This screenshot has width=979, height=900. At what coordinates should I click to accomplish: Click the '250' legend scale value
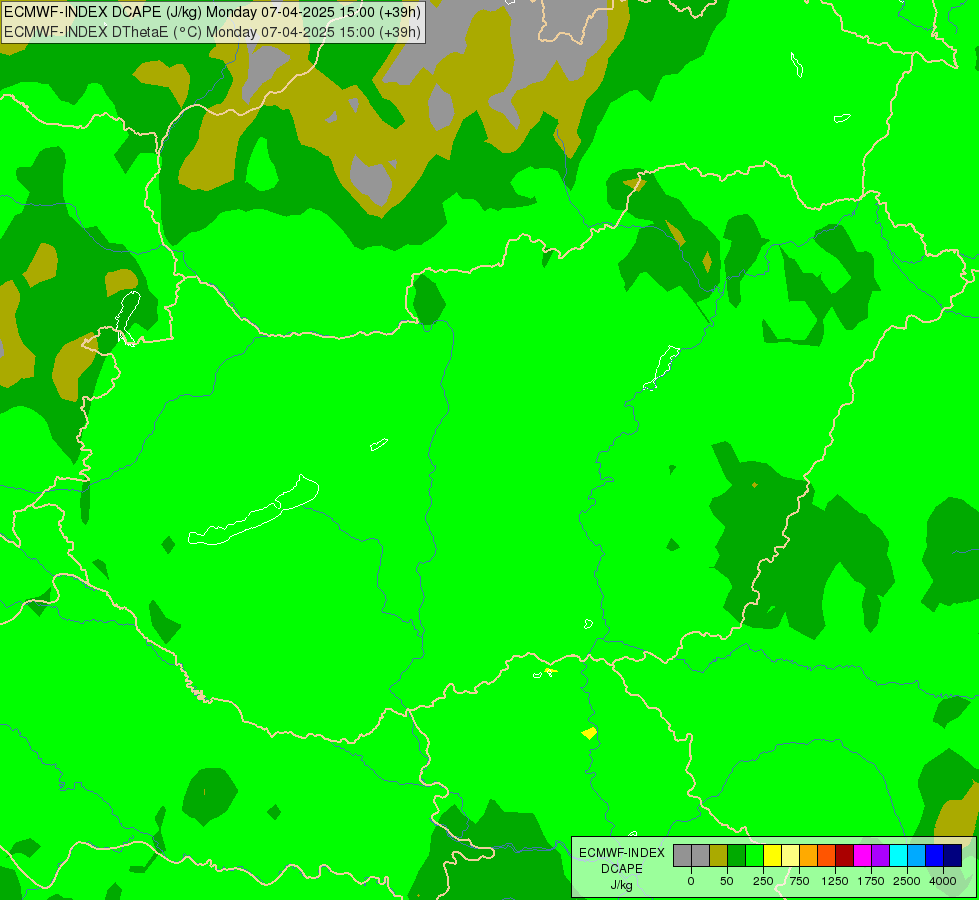(763, 881)
